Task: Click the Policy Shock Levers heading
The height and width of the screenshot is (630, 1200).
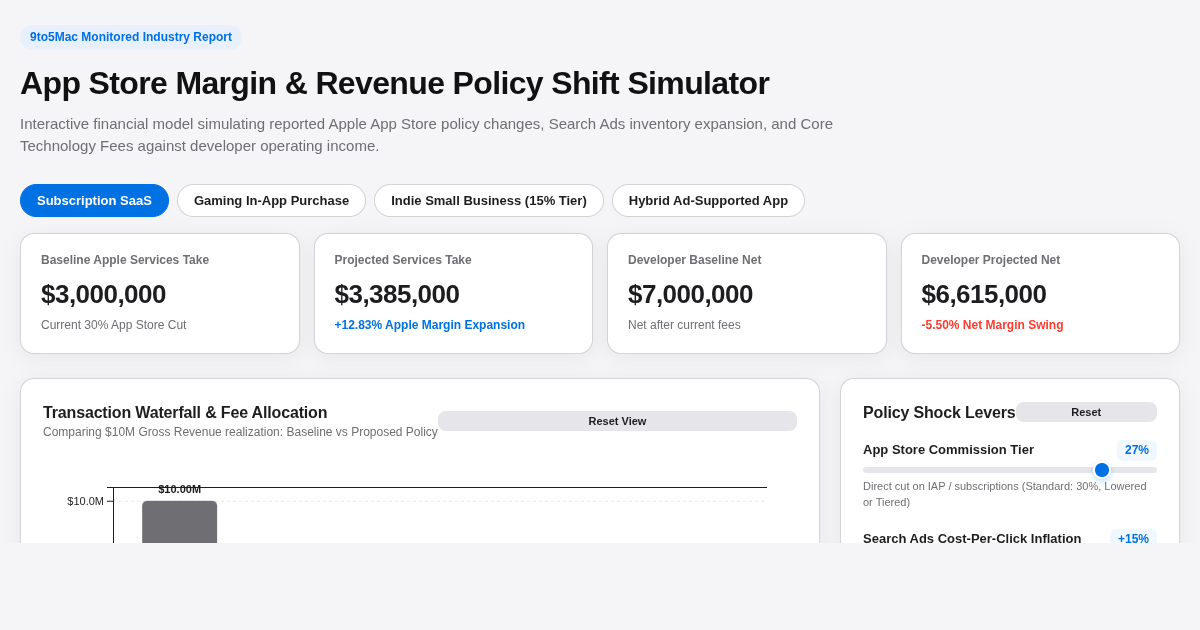Action: point(939,413)
